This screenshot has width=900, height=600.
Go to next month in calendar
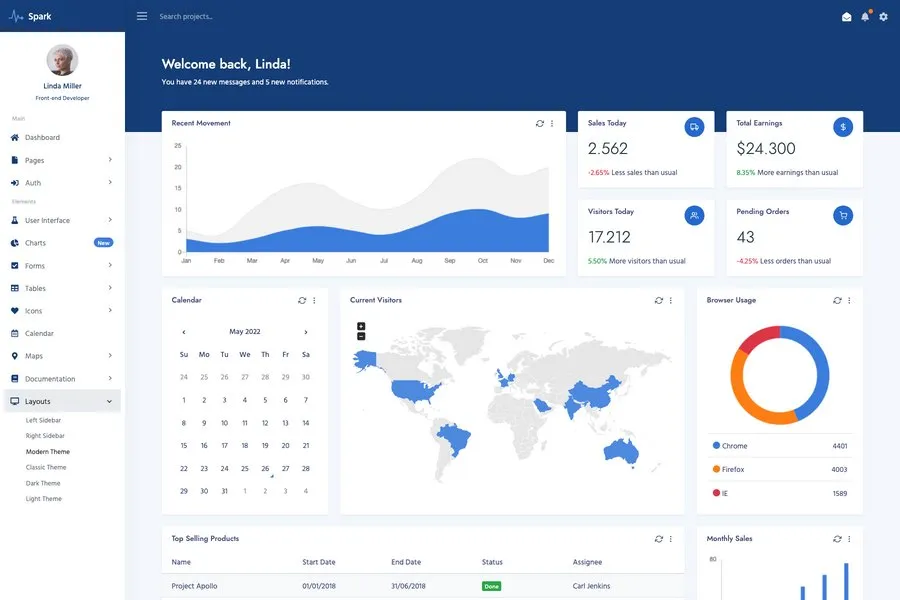pyautogui.click(x=305, y=332)
